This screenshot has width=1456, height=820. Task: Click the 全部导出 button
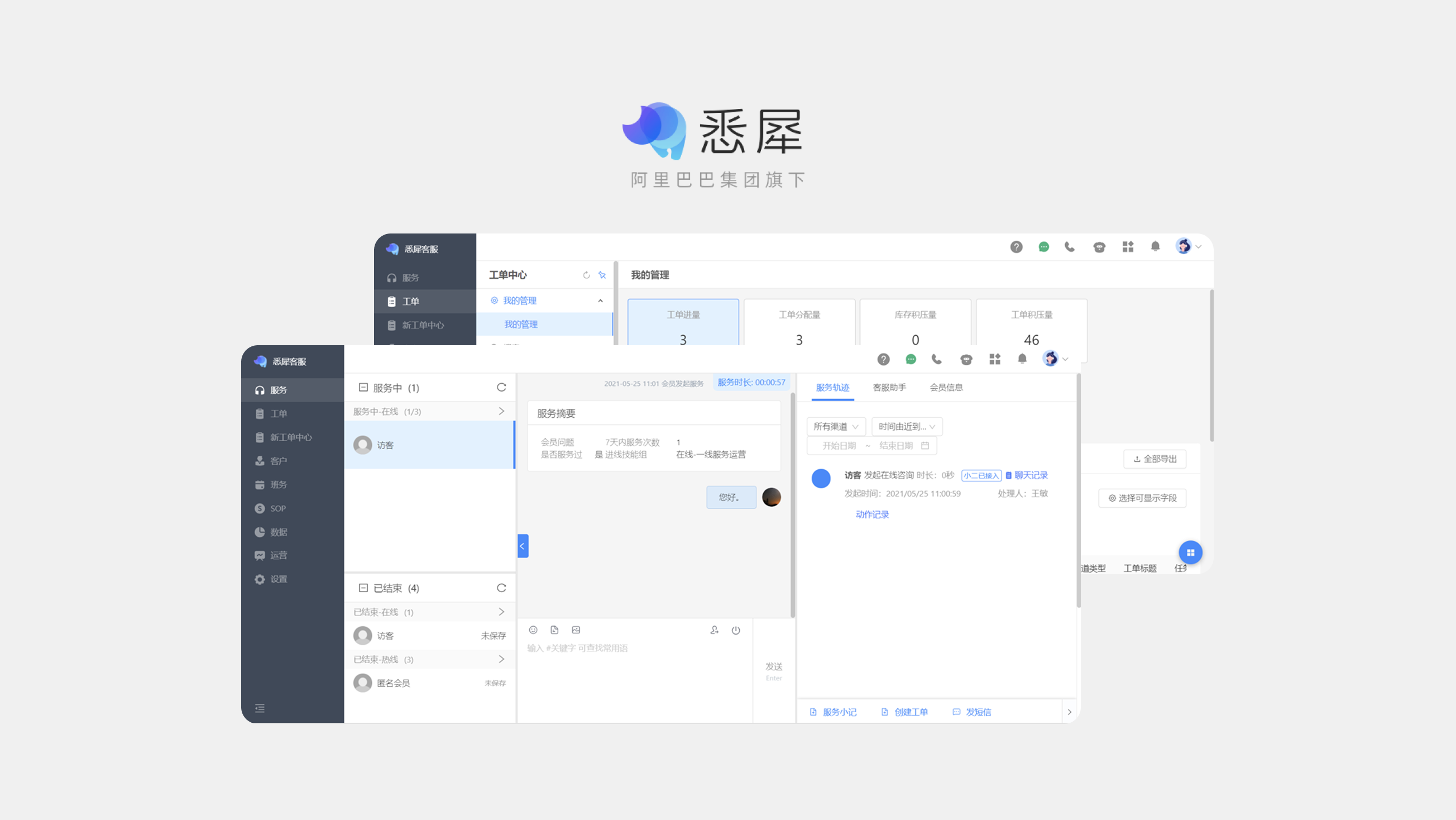coord(1155,459)
